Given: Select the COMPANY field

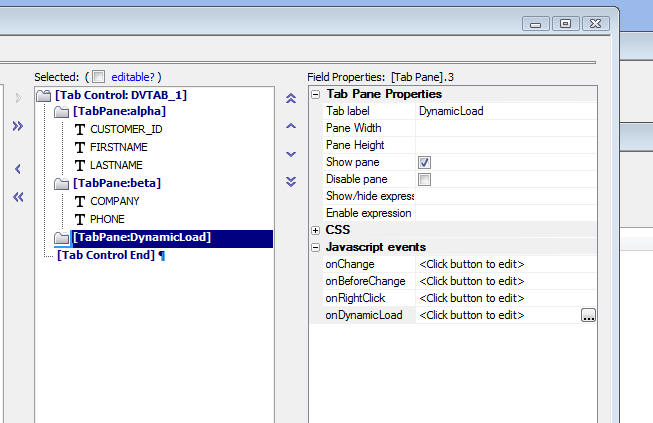Looking at the screenshot, I should click(x=115, y=202).
